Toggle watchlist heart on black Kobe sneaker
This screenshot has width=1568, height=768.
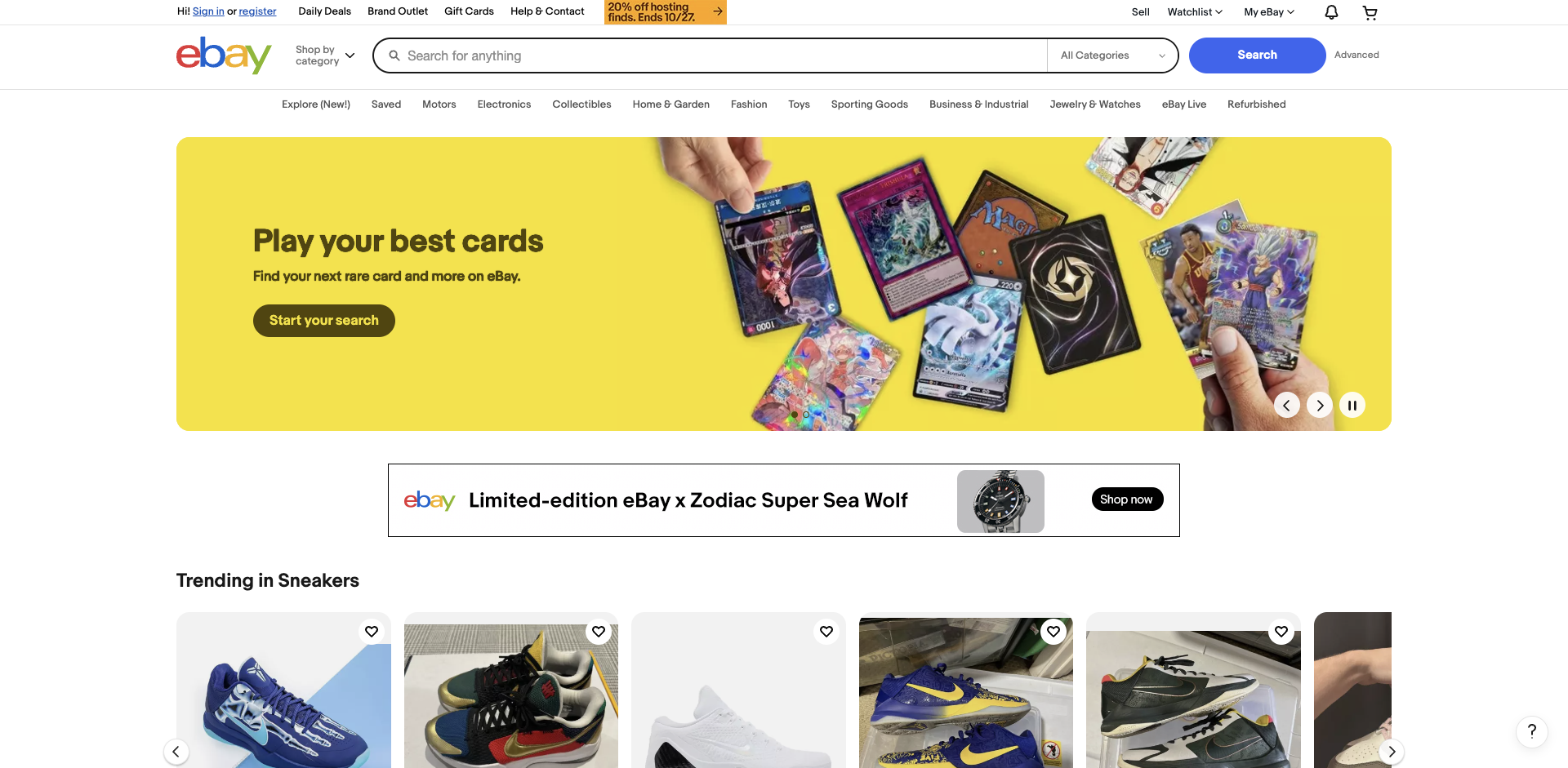(1281, 632)
